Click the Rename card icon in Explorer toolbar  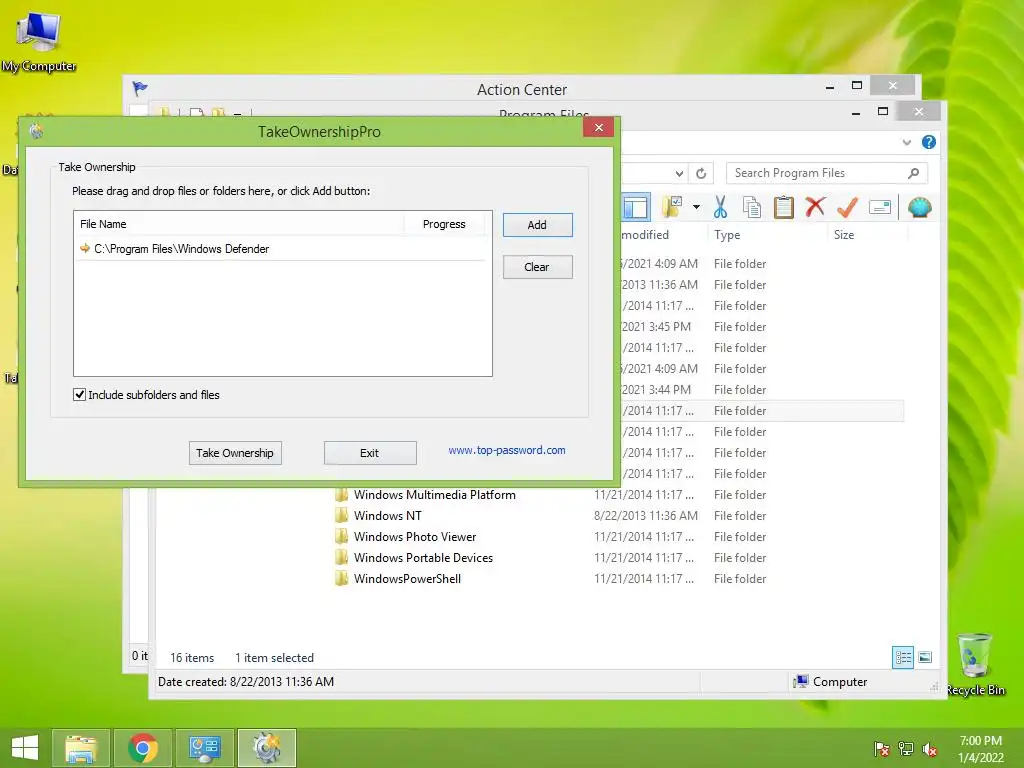pyautogui.click(x=880, y=207)
